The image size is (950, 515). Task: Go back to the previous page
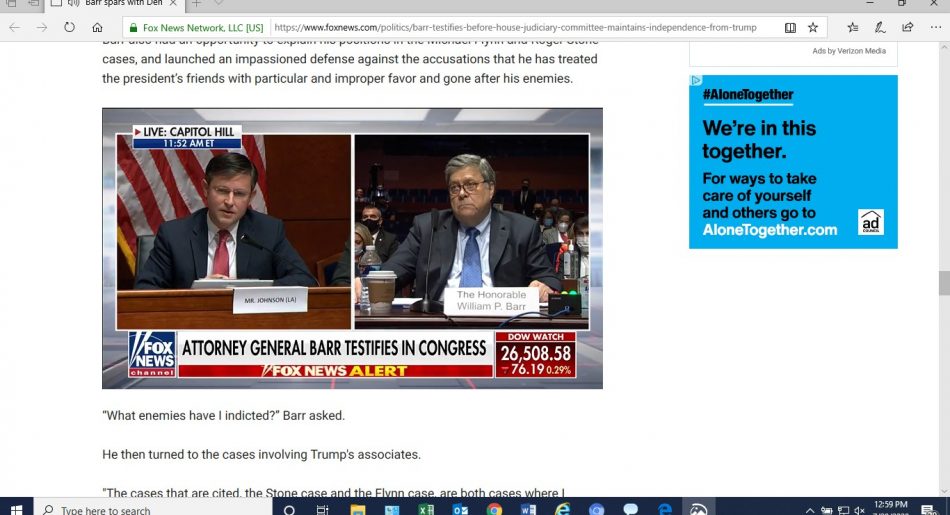(15, 27)
